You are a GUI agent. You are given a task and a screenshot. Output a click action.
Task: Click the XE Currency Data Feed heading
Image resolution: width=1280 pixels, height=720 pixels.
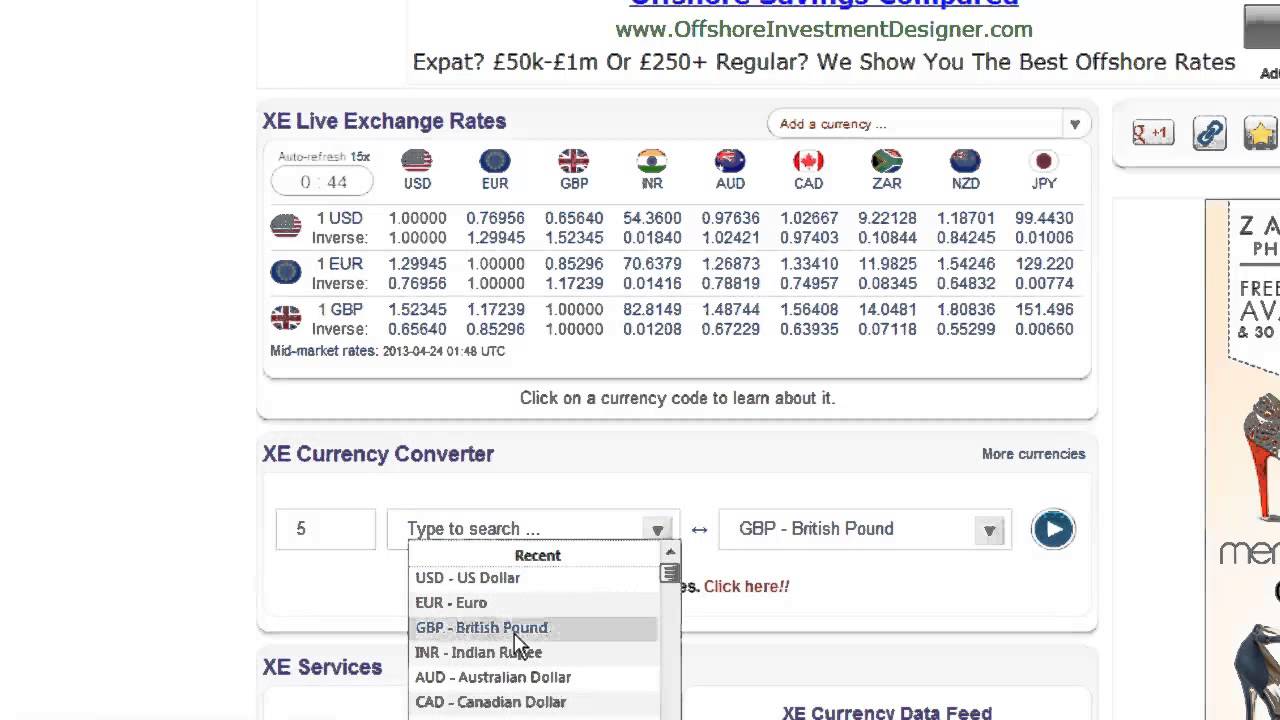887,712
